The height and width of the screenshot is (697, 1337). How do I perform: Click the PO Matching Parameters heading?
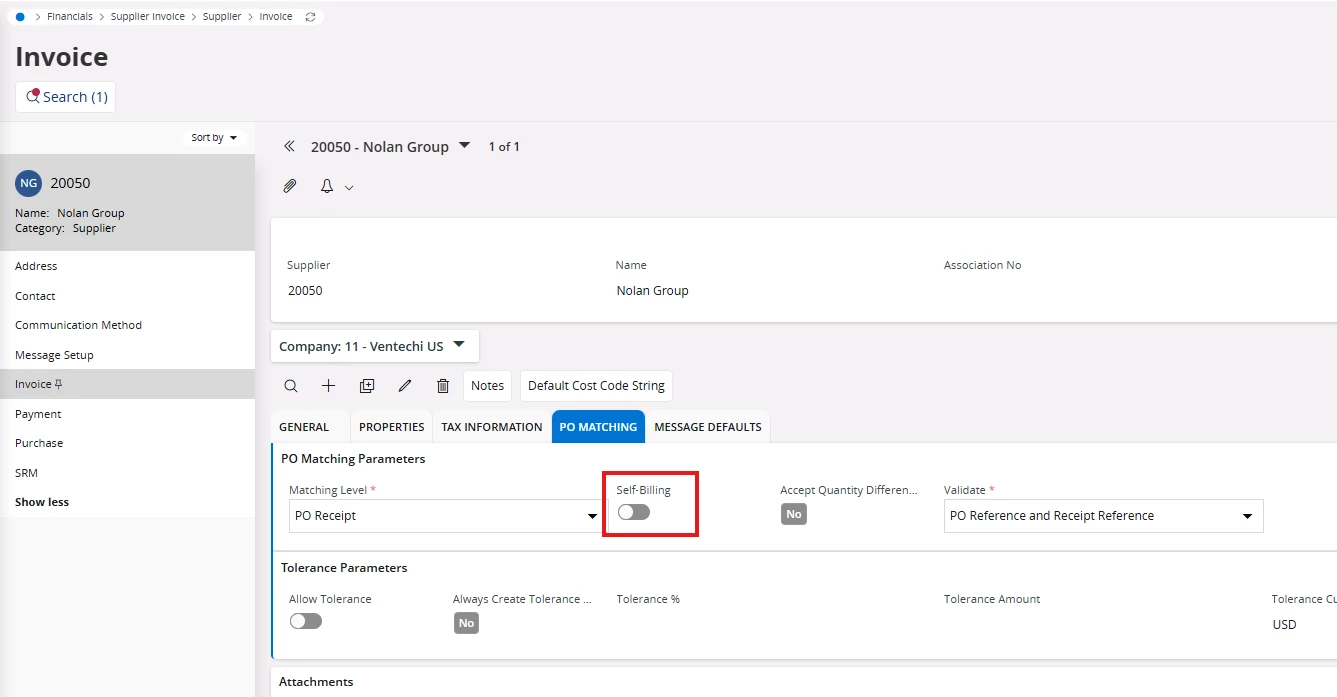pos(353,459)
